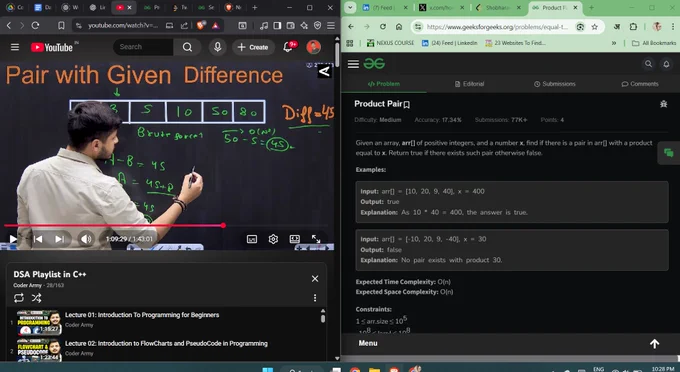The image size is (680, 372).
Task: Toggle full screen on the video
Action: tap(316, 239)
